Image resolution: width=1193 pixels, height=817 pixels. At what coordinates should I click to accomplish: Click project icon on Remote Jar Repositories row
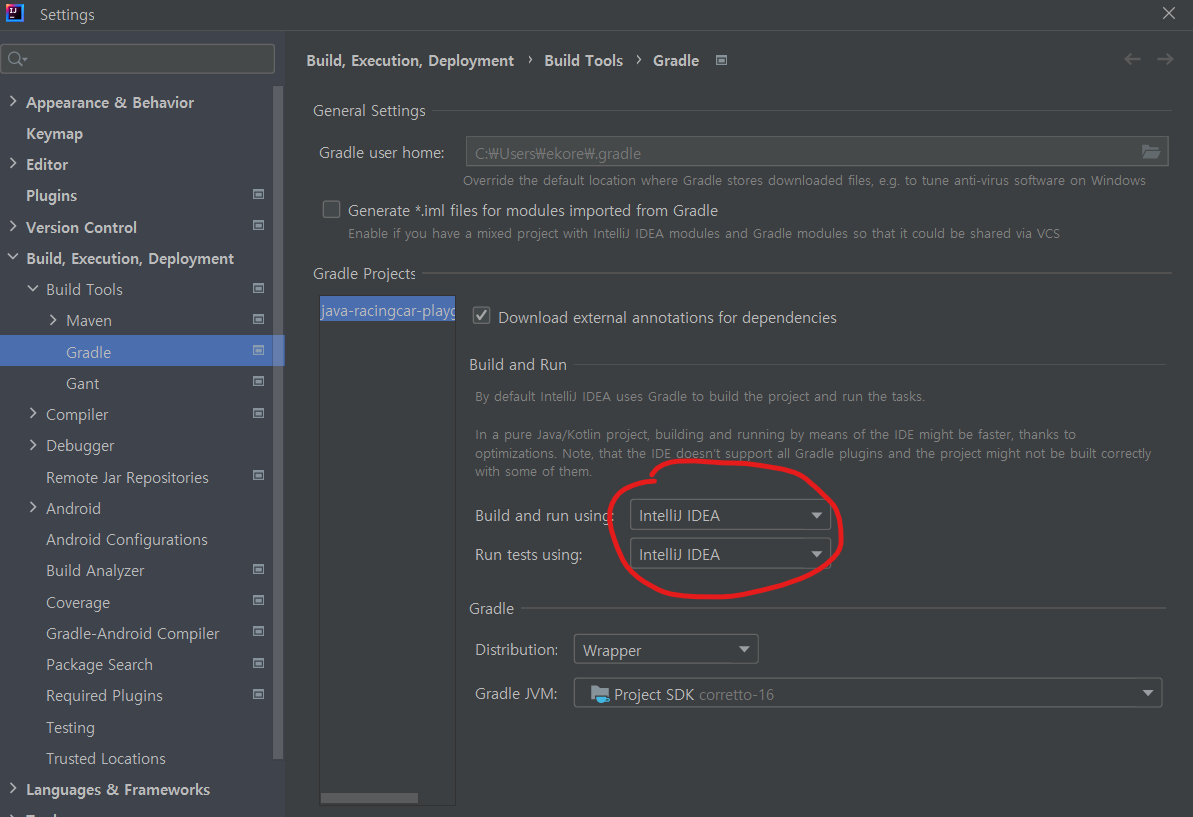coord(259,476)
